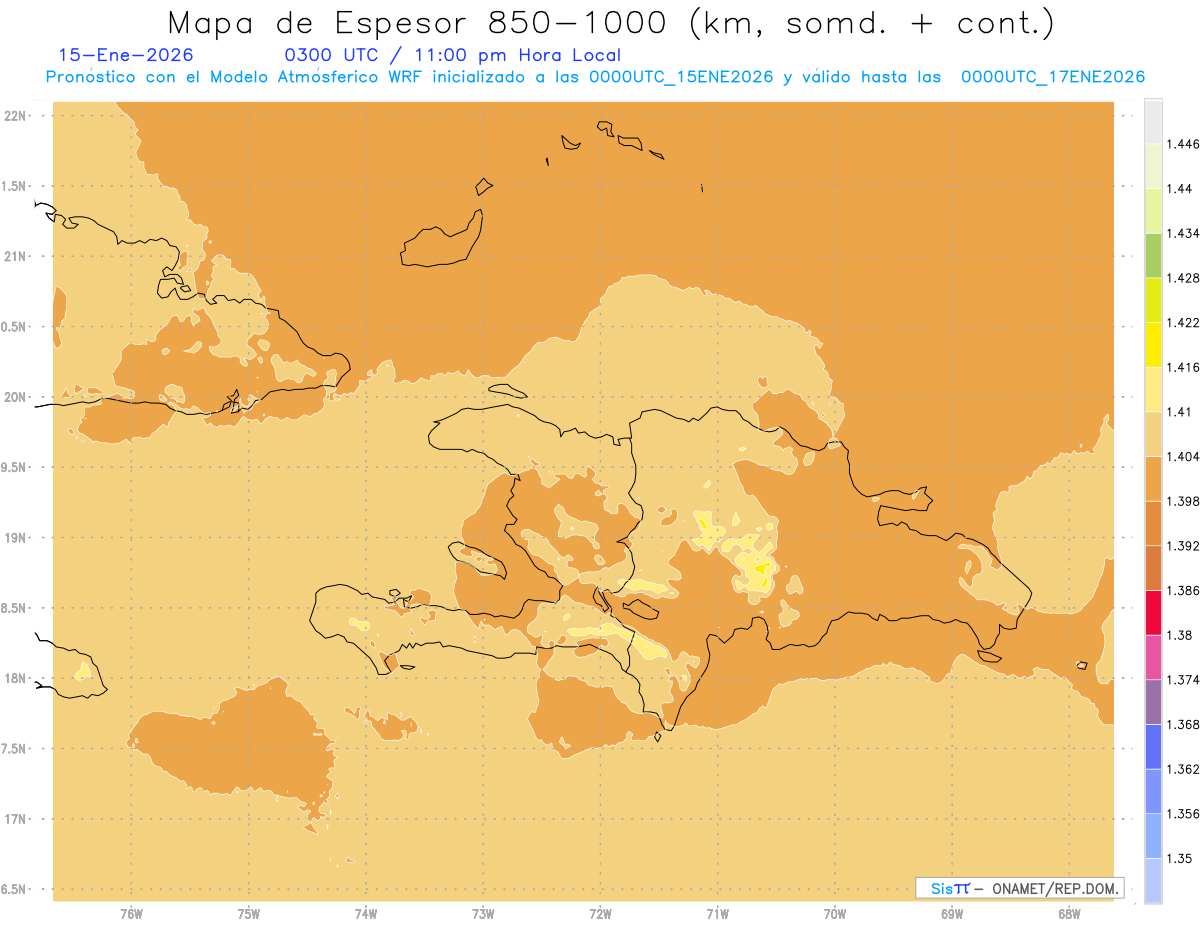The image size is (1200, 927).
Task: Click the '74W' longitude label
Action: click(366, 913)
